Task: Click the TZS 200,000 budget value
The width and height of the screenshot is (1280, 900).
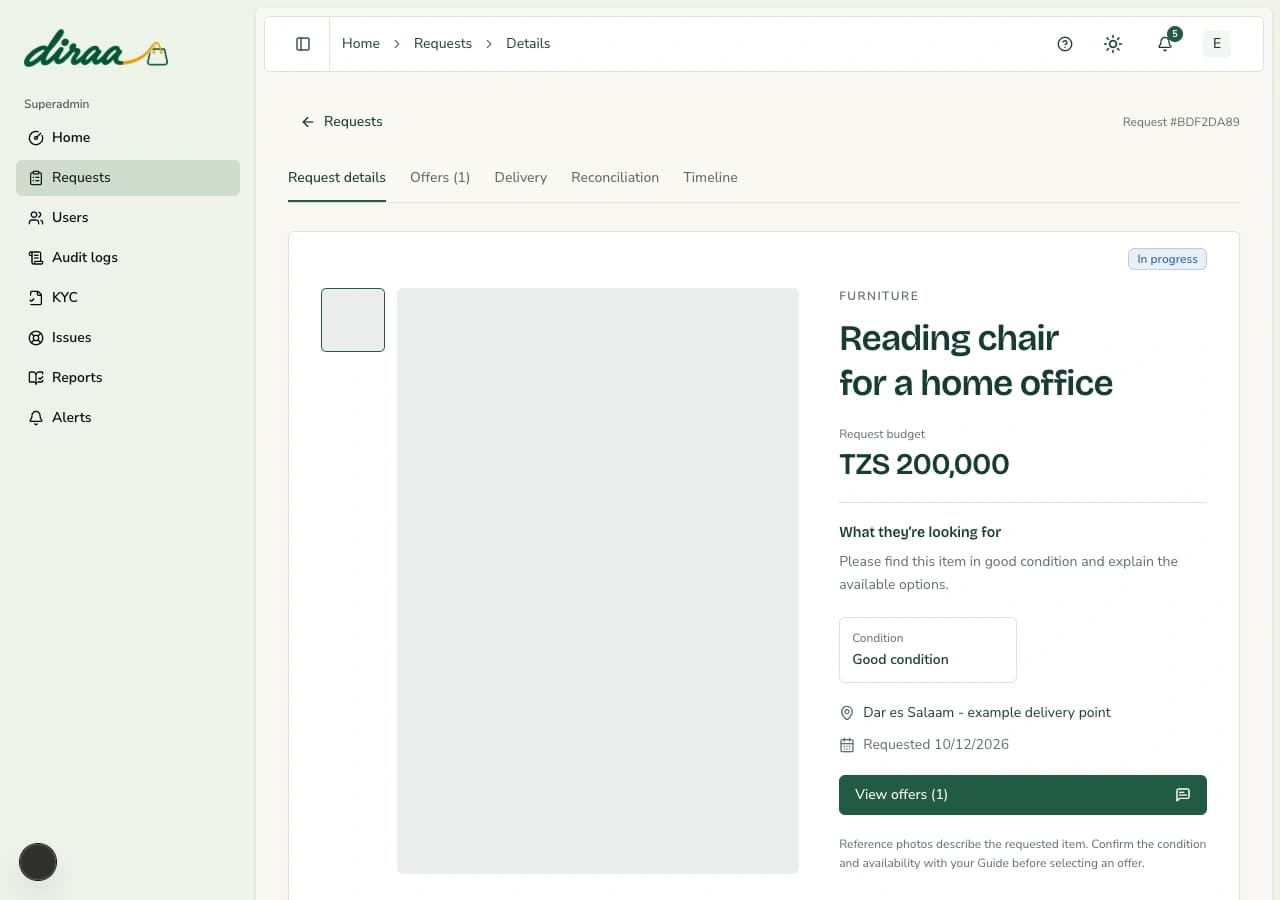Action: 924,464
